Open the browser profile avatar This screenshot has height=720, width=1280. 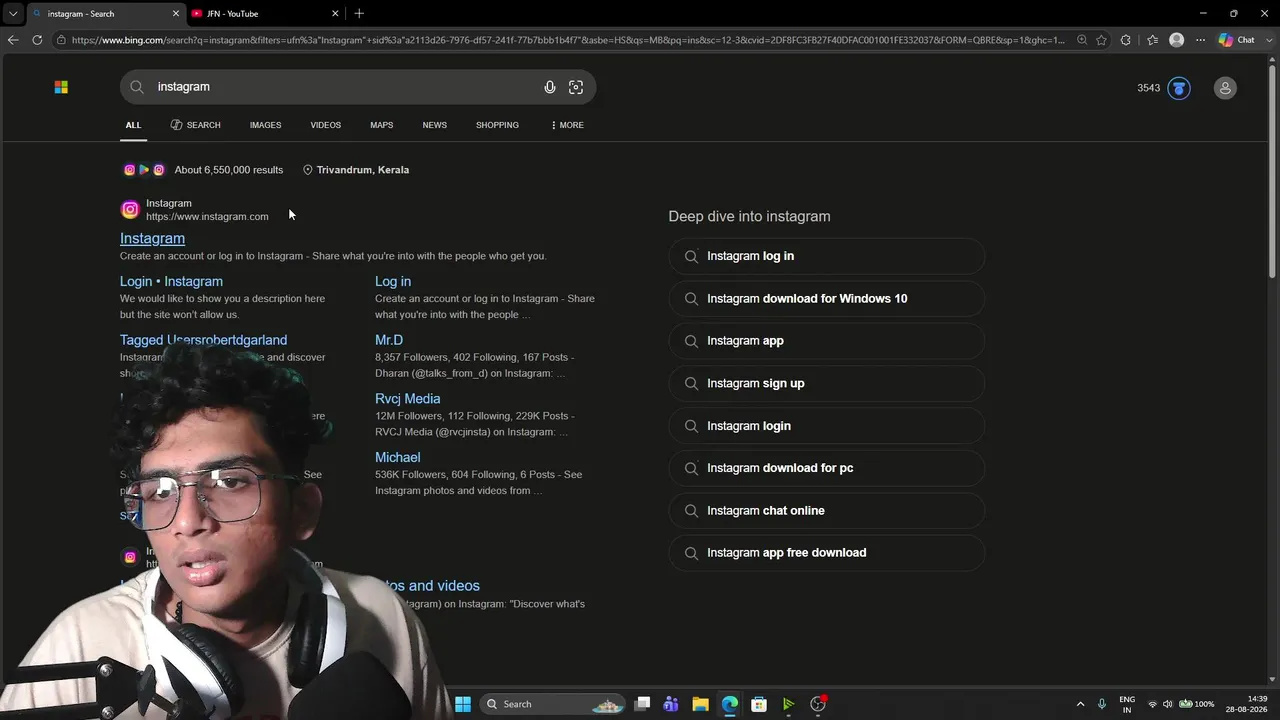(x=1177, y=40)
